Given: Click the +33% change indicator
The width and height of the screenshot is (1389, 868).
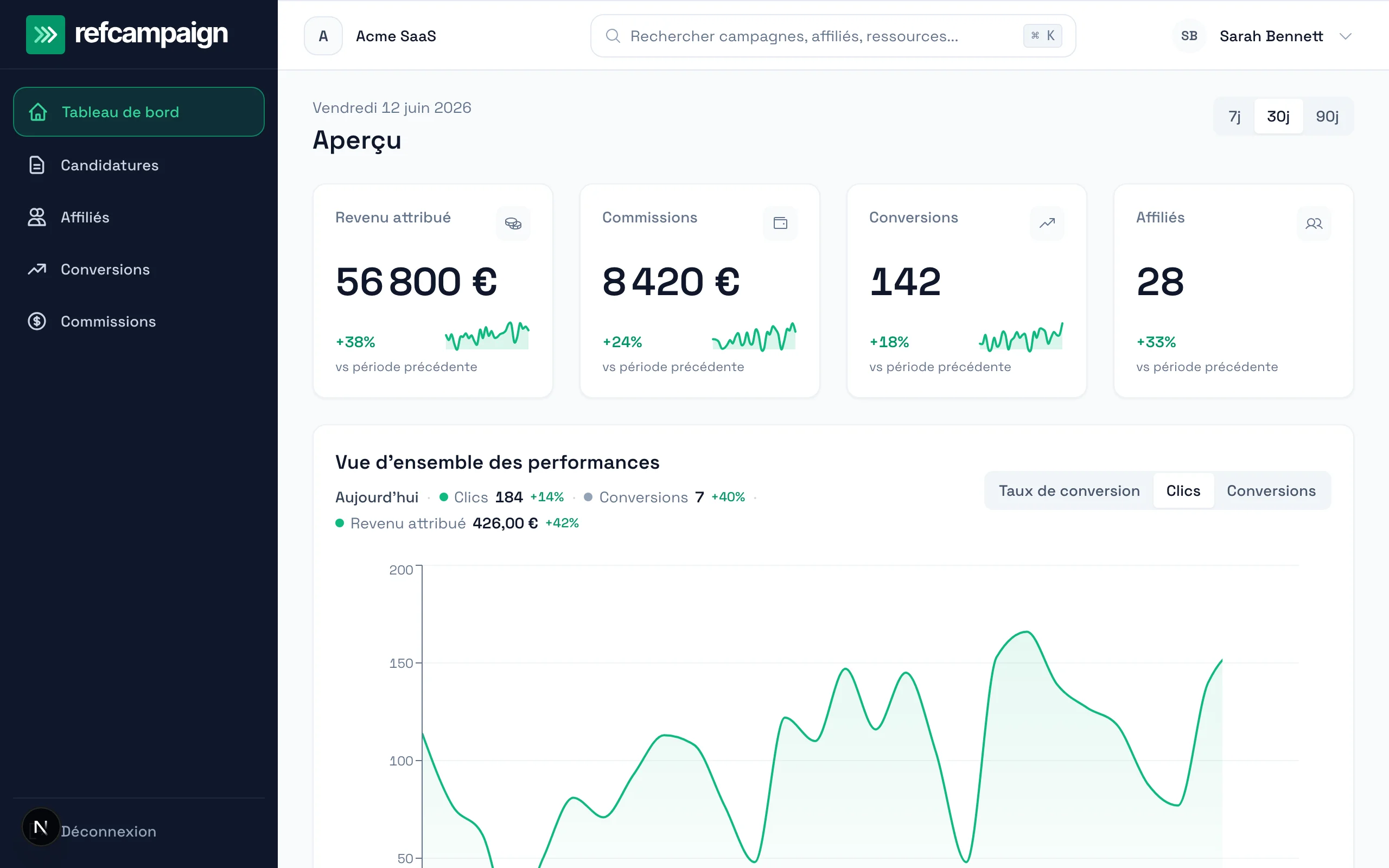Looking at the screenshot, I should click(x=1156, y=342).
